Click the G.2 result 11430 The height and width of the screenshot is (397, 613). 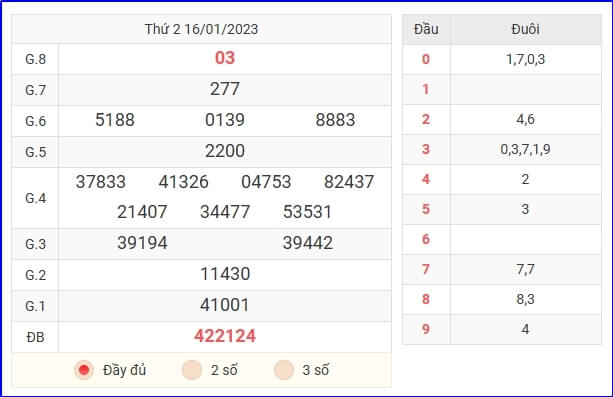pos(225,273)
